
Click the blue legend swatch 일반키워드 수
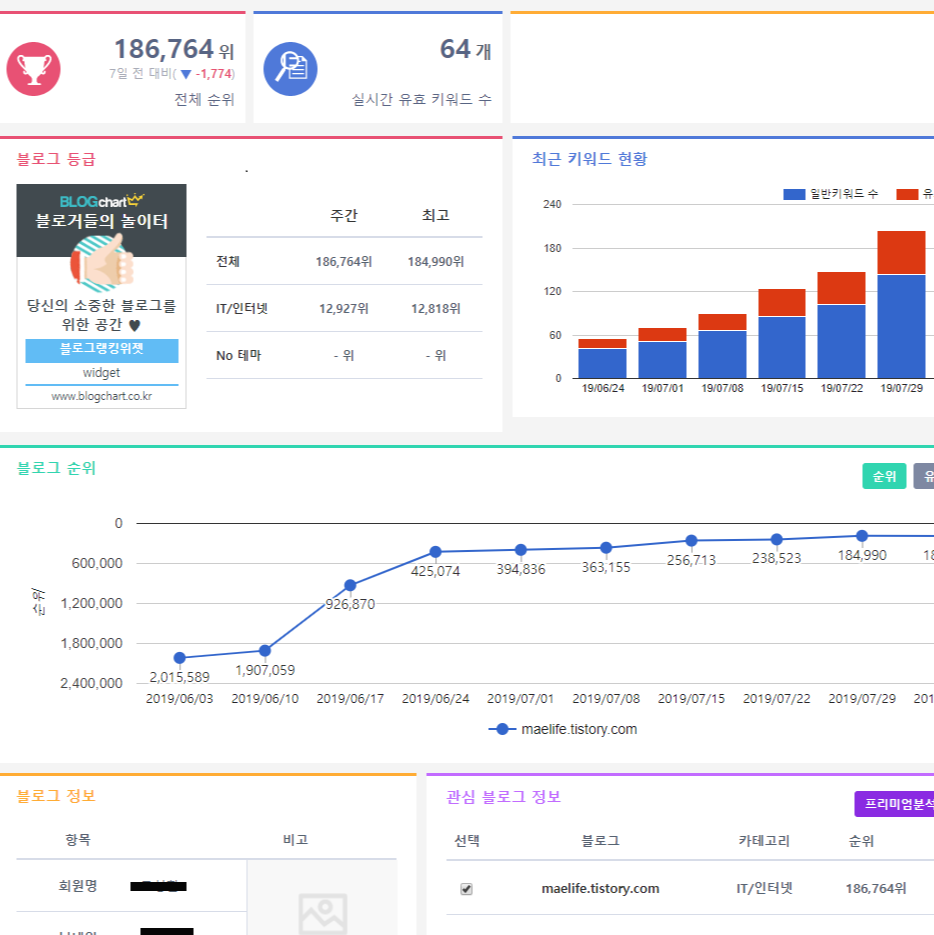pyautogui.click(x=794, y=194)
